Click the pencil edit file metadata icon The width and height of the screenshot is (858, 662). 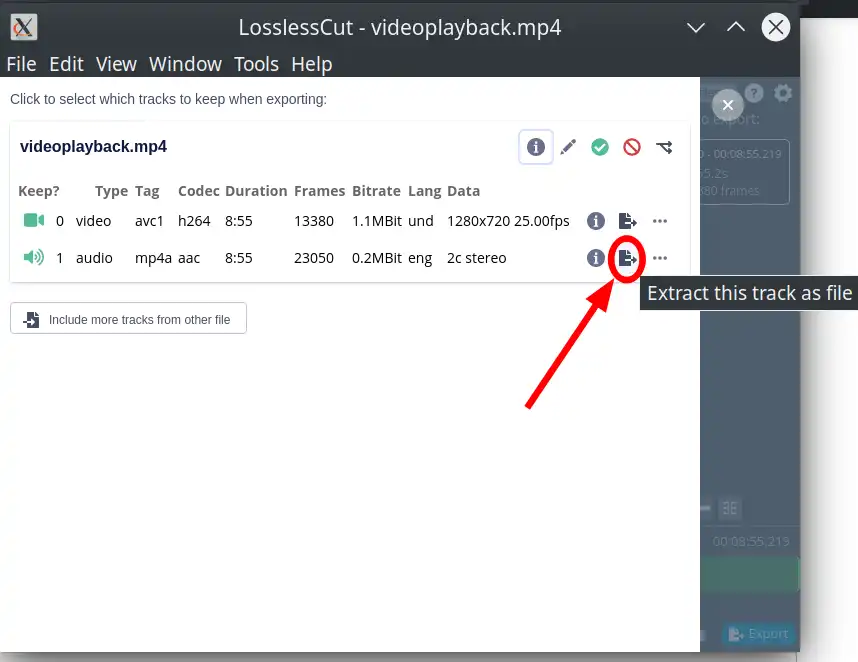(x=568, y=147)
